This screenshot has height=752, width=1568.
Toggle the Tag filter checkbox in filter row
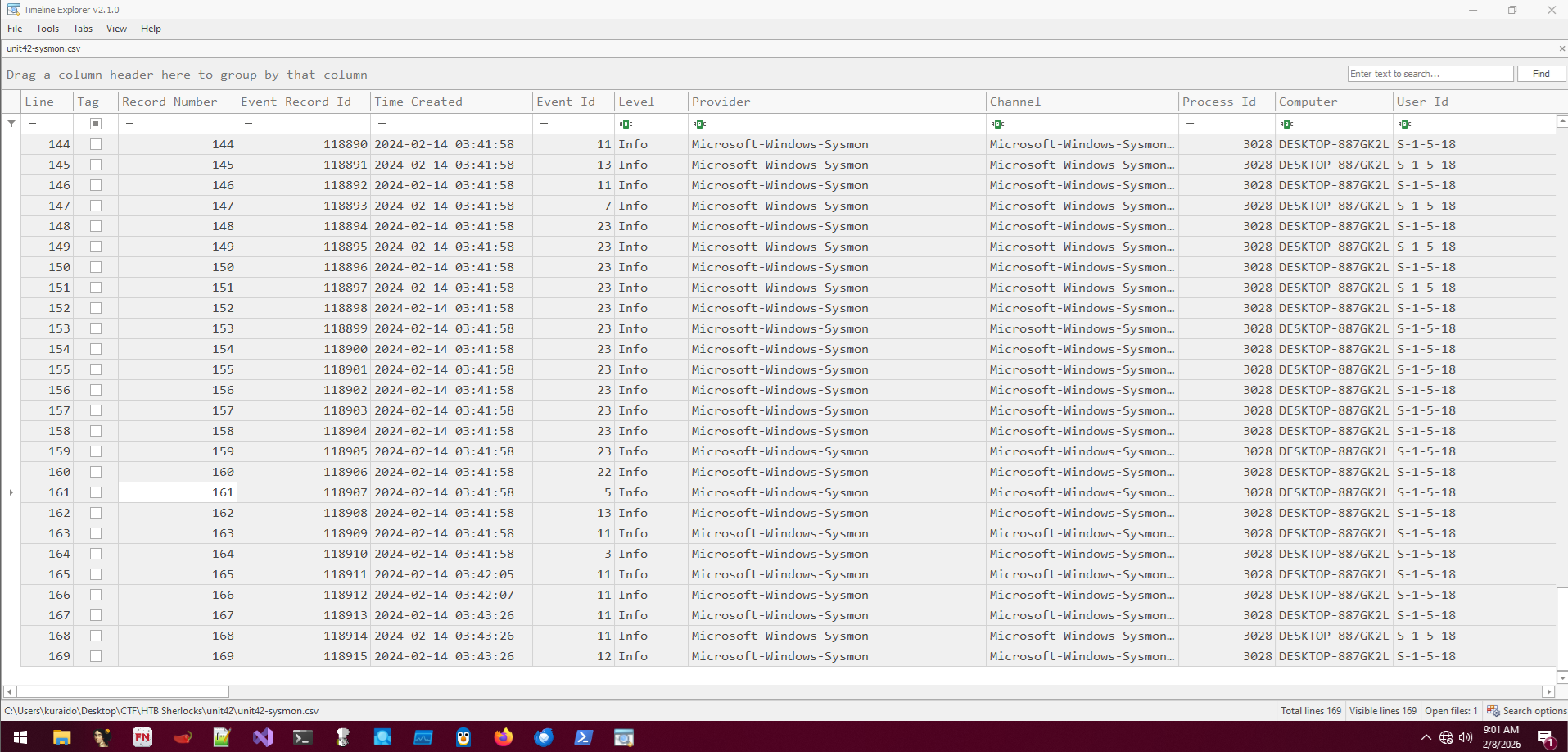pos(96,124)
